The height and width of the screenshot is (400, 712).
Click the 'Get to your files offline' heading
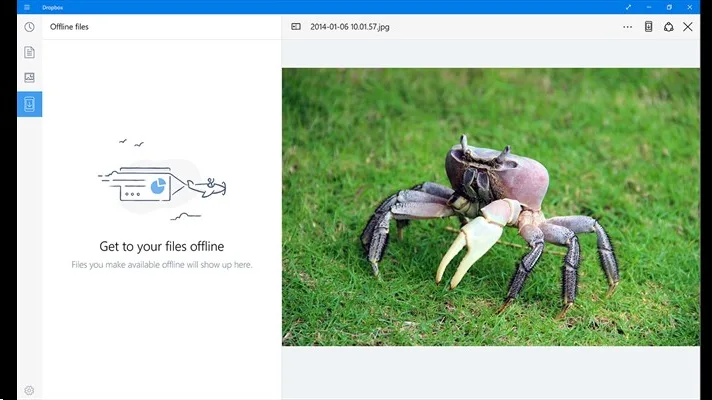(x=161, y=246)
